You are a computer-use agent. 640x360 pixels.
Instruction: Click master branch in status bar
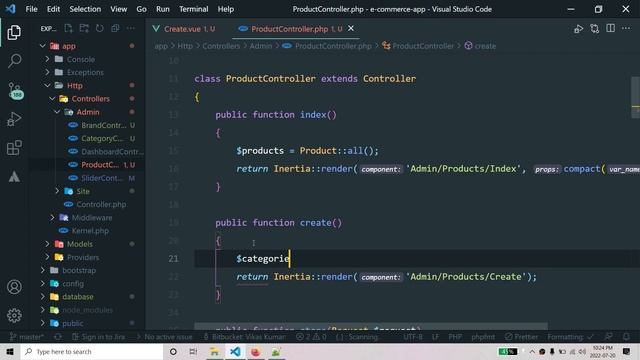pos(27,337)
